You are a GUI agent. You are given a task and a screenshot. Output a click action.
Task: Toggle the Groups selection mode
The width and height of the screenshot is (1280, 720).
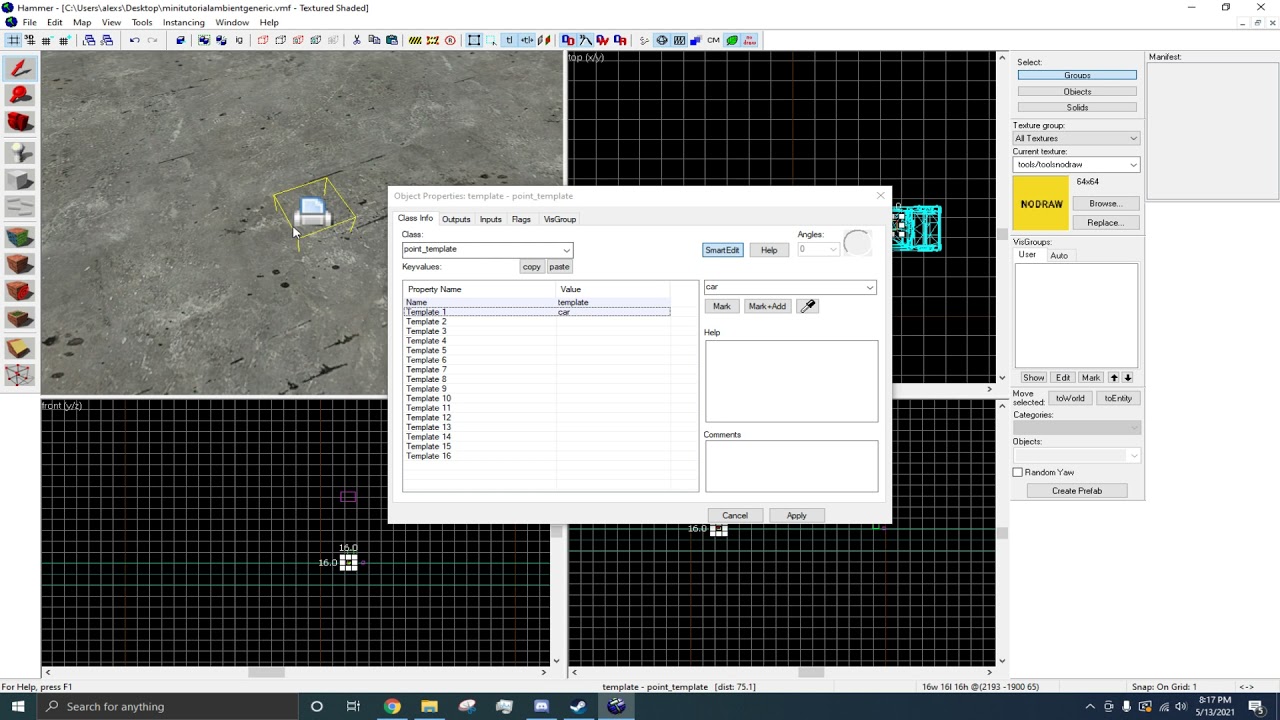click(x=1077, y=75)
